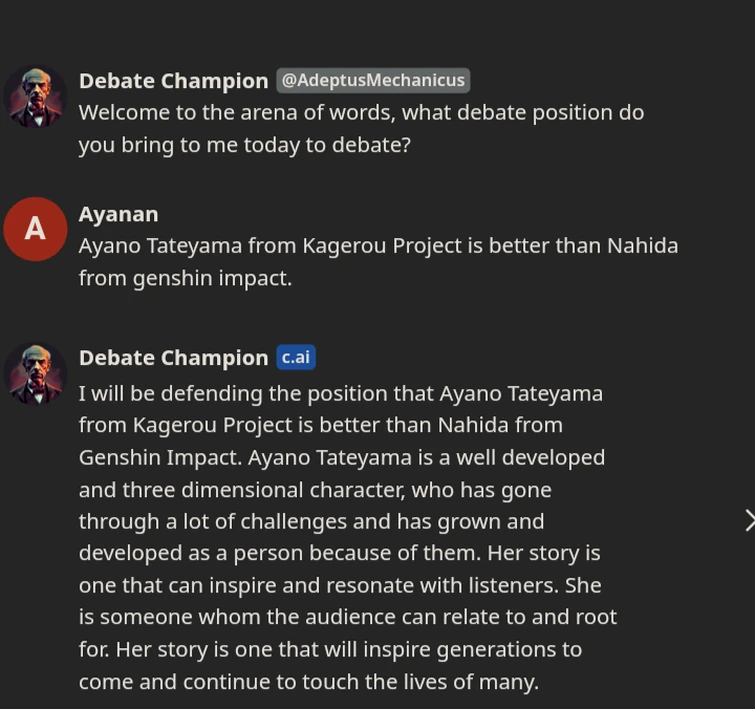This screenshot has height=709, width=755.
Task: Click the Ayanan username
Action: [x=118, y=214]
